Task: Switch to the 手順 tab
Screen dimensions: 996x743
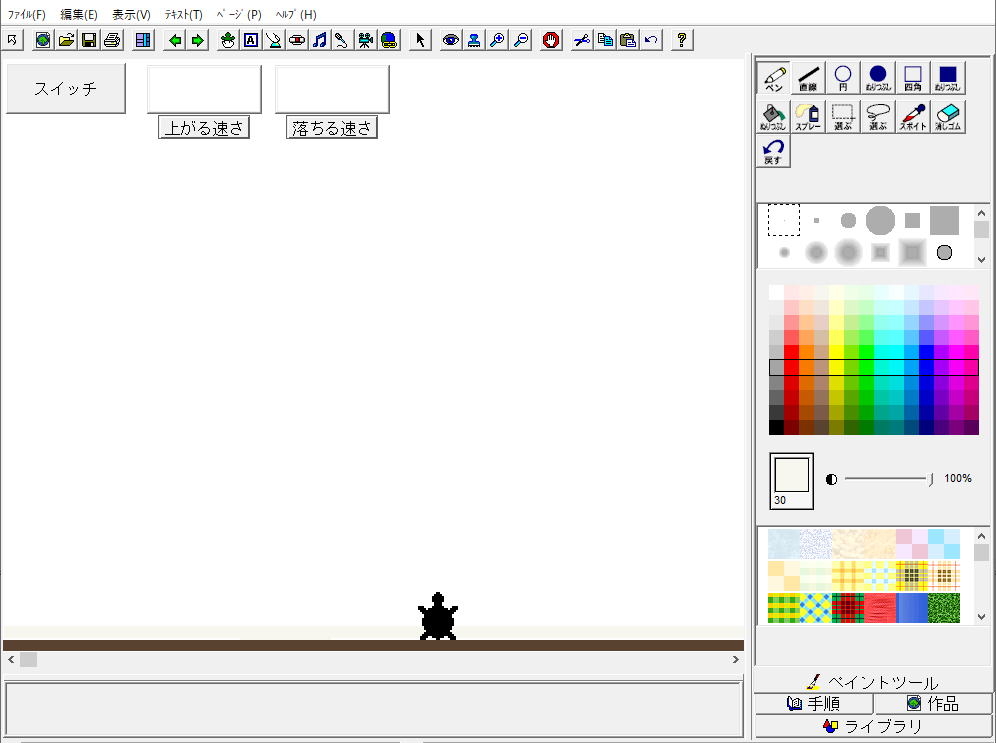Action: [814, 703]
